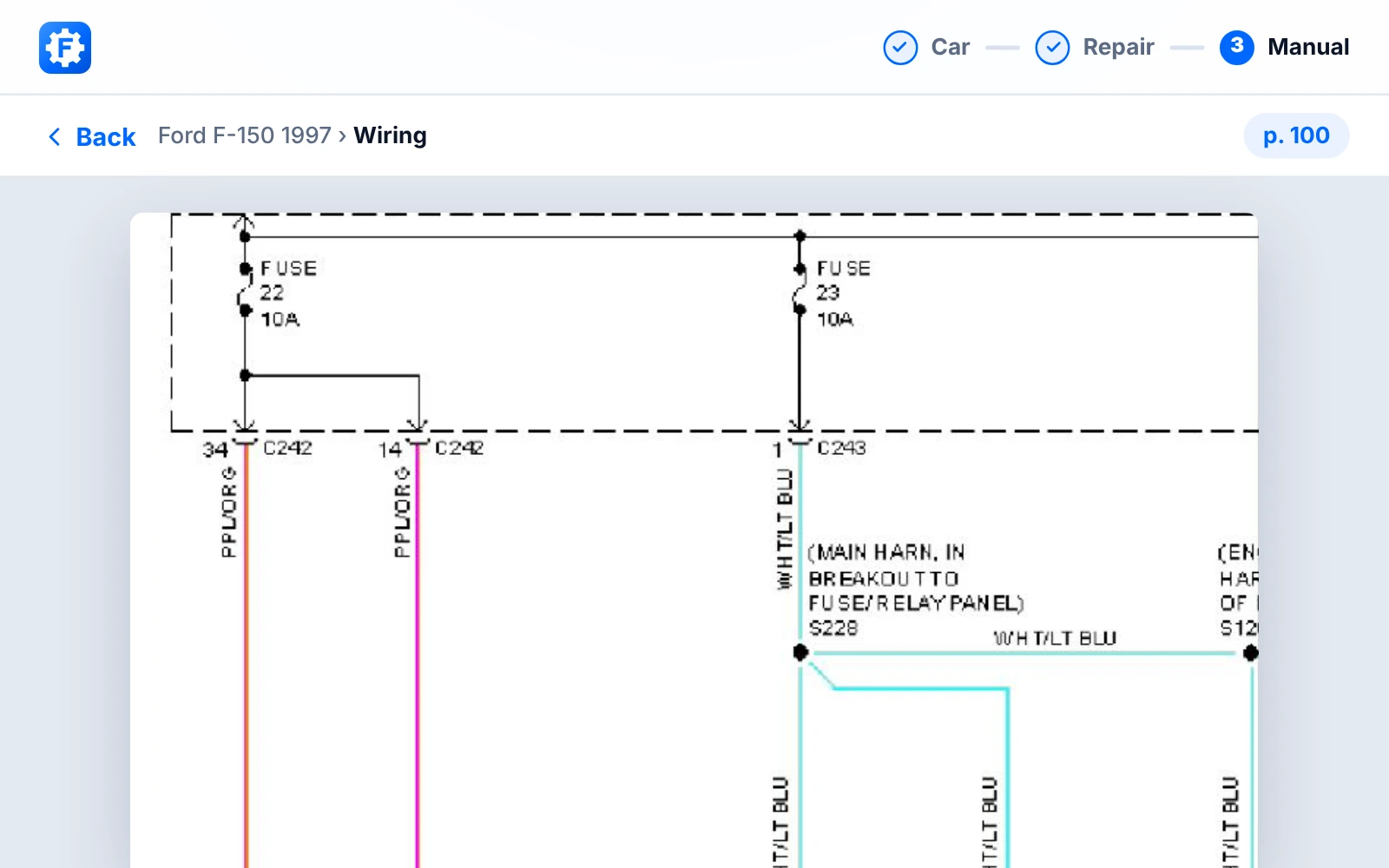Image resolution: width=1389 pixels, height=868 pixels.
Task: Click the PPL/ORG label by pin 14
Action: tap(401, 512)
